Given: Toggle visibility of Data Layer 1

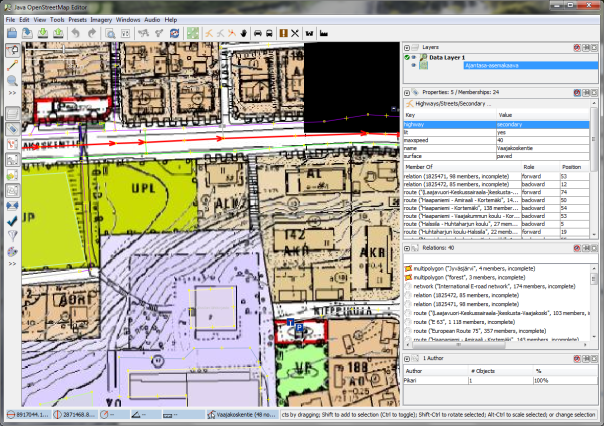Looking at the screenshot, I should click(x=414, y=58).
